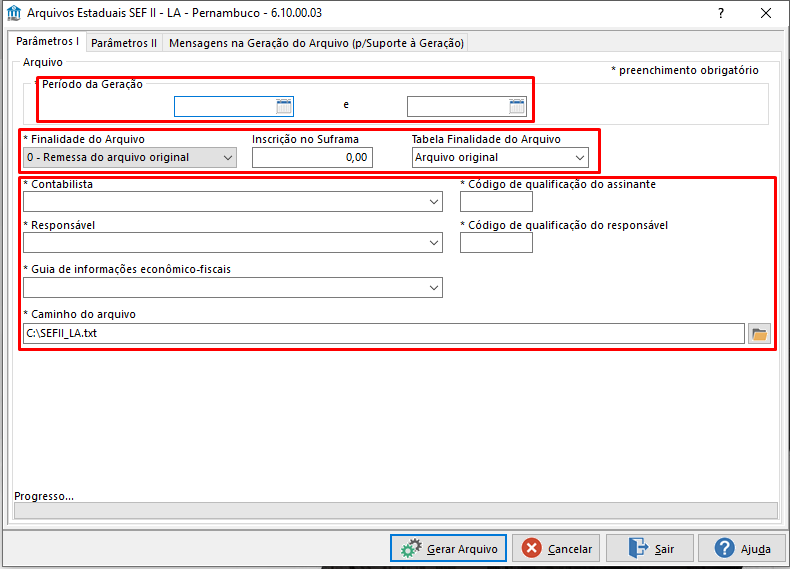Expand the Responsável dropdown

point(233,243)
